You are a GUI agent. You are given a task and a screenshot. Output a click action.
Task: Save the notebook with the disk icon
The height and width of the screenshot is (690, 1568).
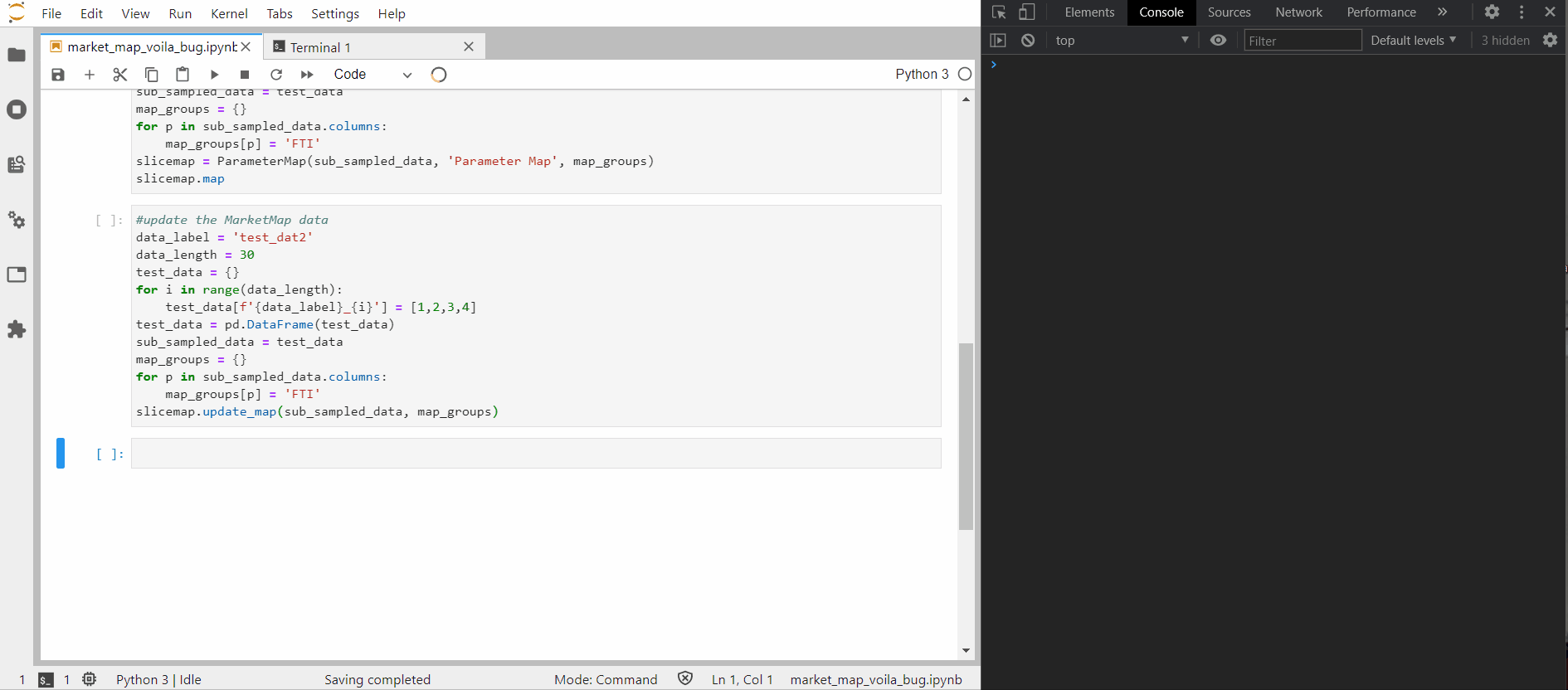(58, 75)
